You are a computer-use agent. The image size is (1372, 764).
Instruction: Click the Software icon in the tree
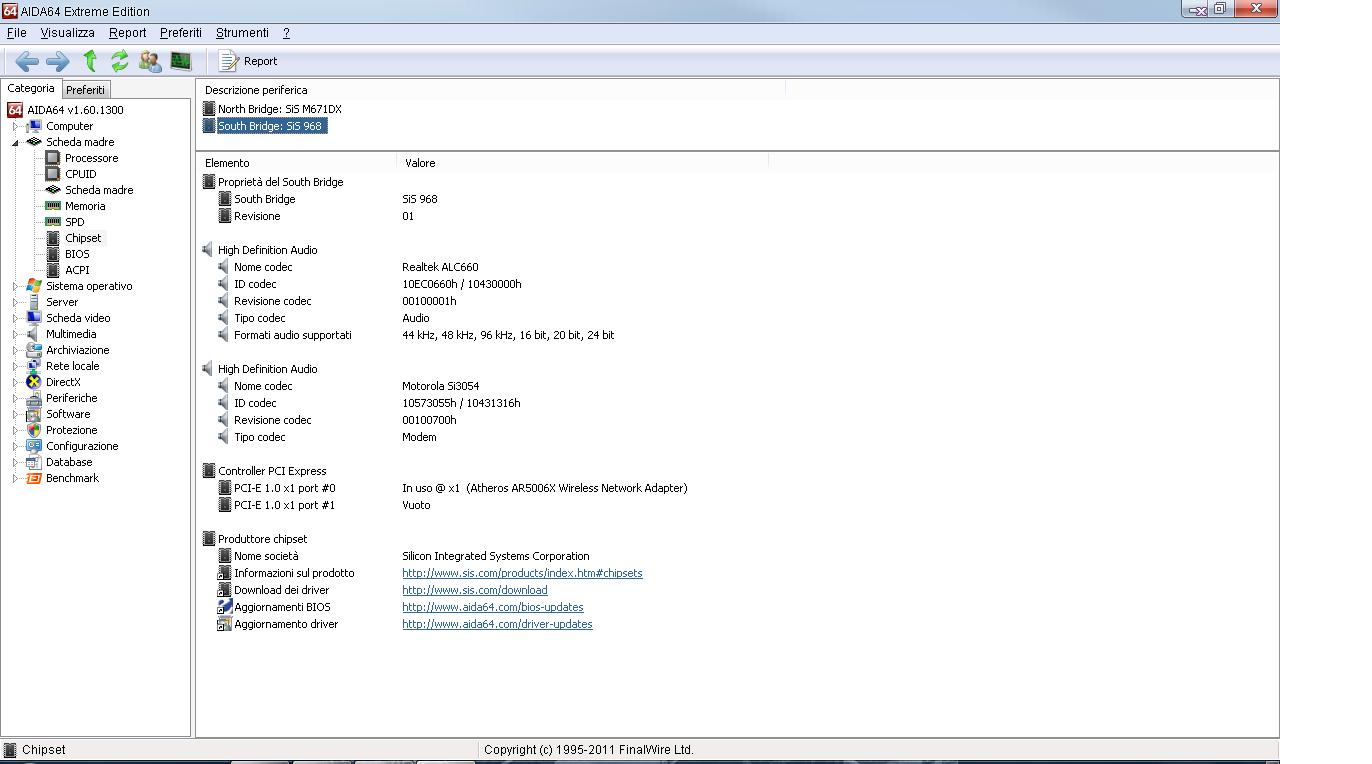click(34, 414)
